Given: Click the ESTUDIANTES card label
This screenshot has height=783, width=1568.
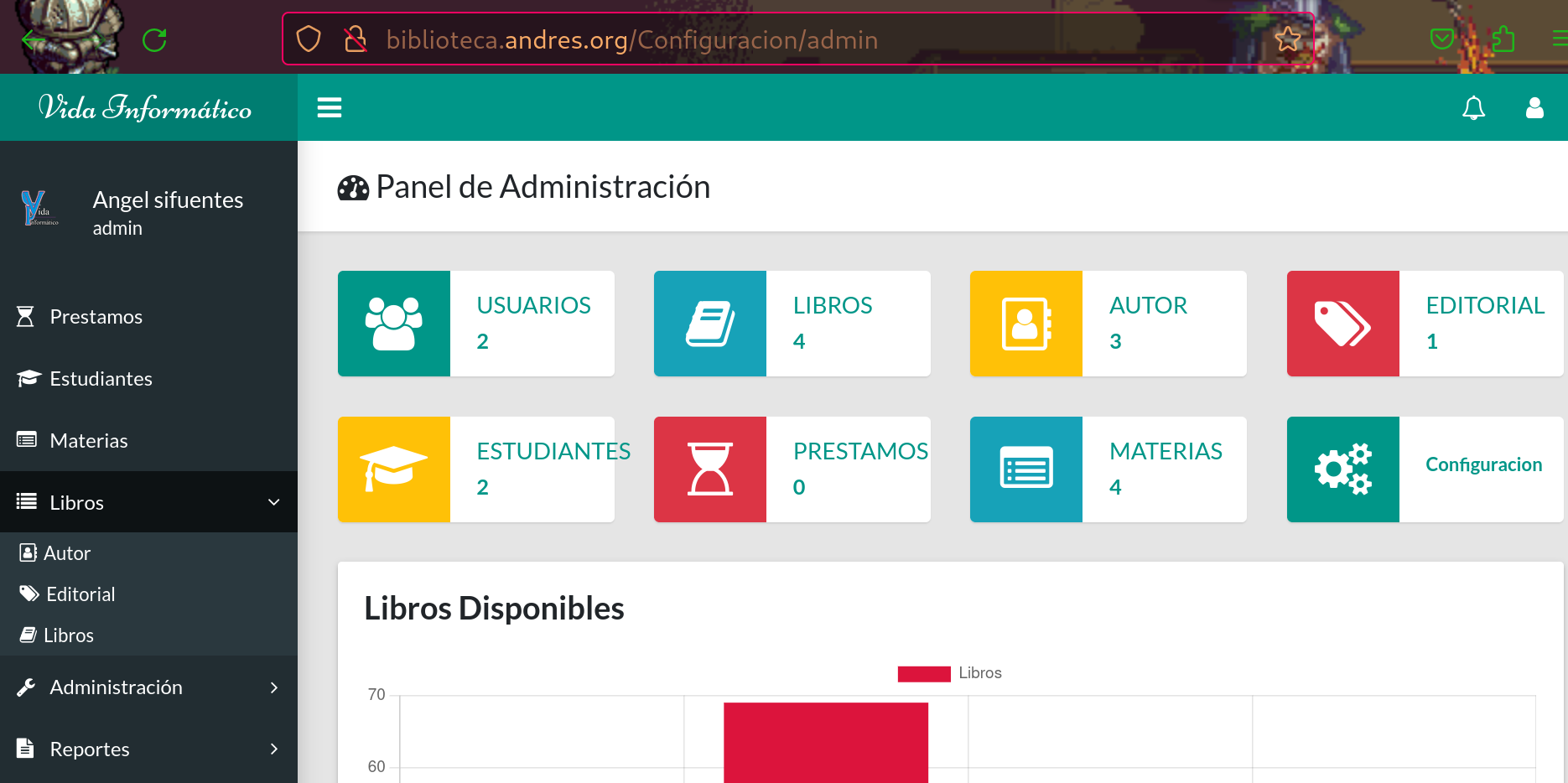Looking at the screenshot, I should click(x=553, y=451).
